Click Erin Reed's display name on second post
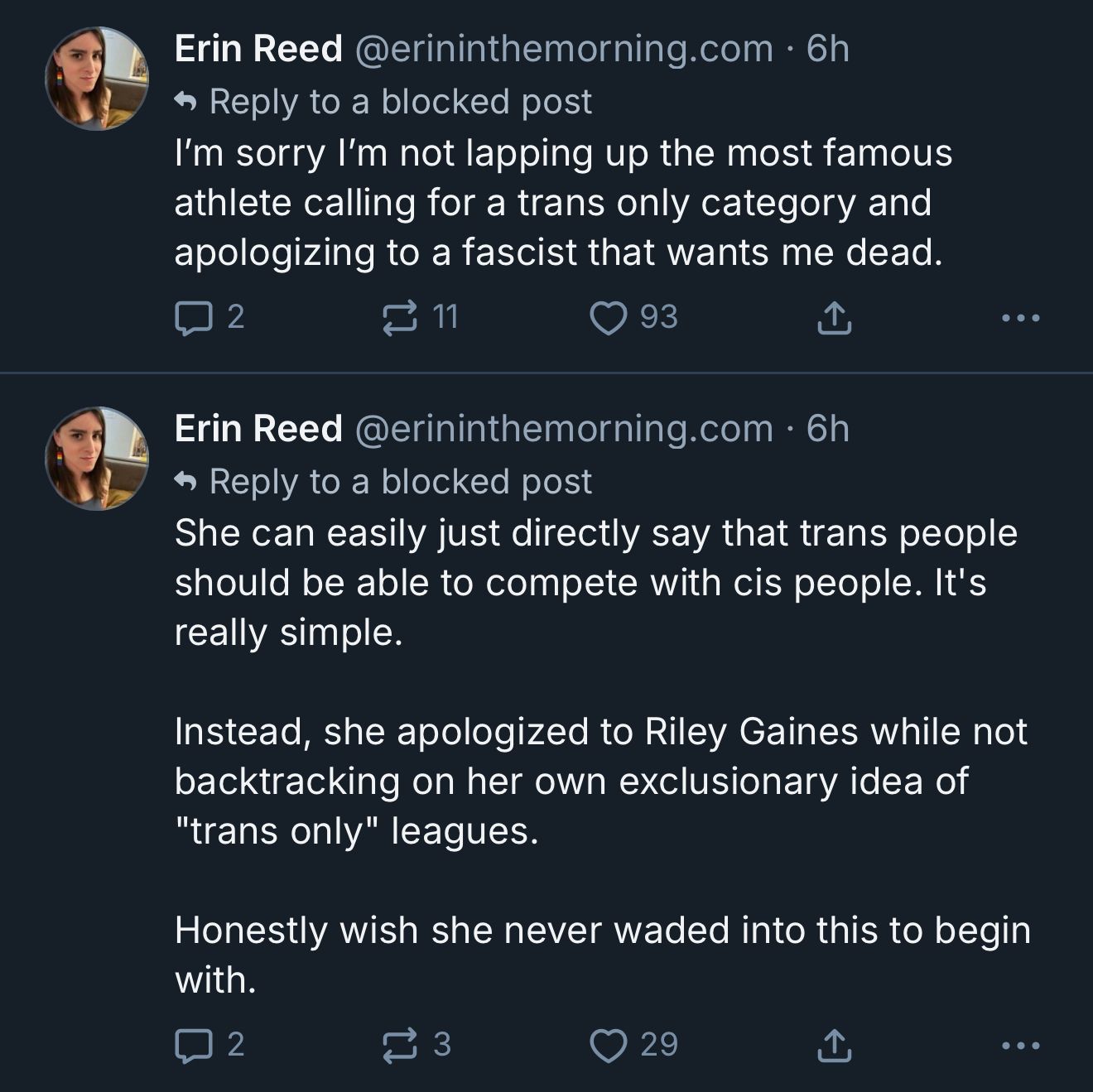The height and width of the screenshot is (1092, 1093). 258,429
